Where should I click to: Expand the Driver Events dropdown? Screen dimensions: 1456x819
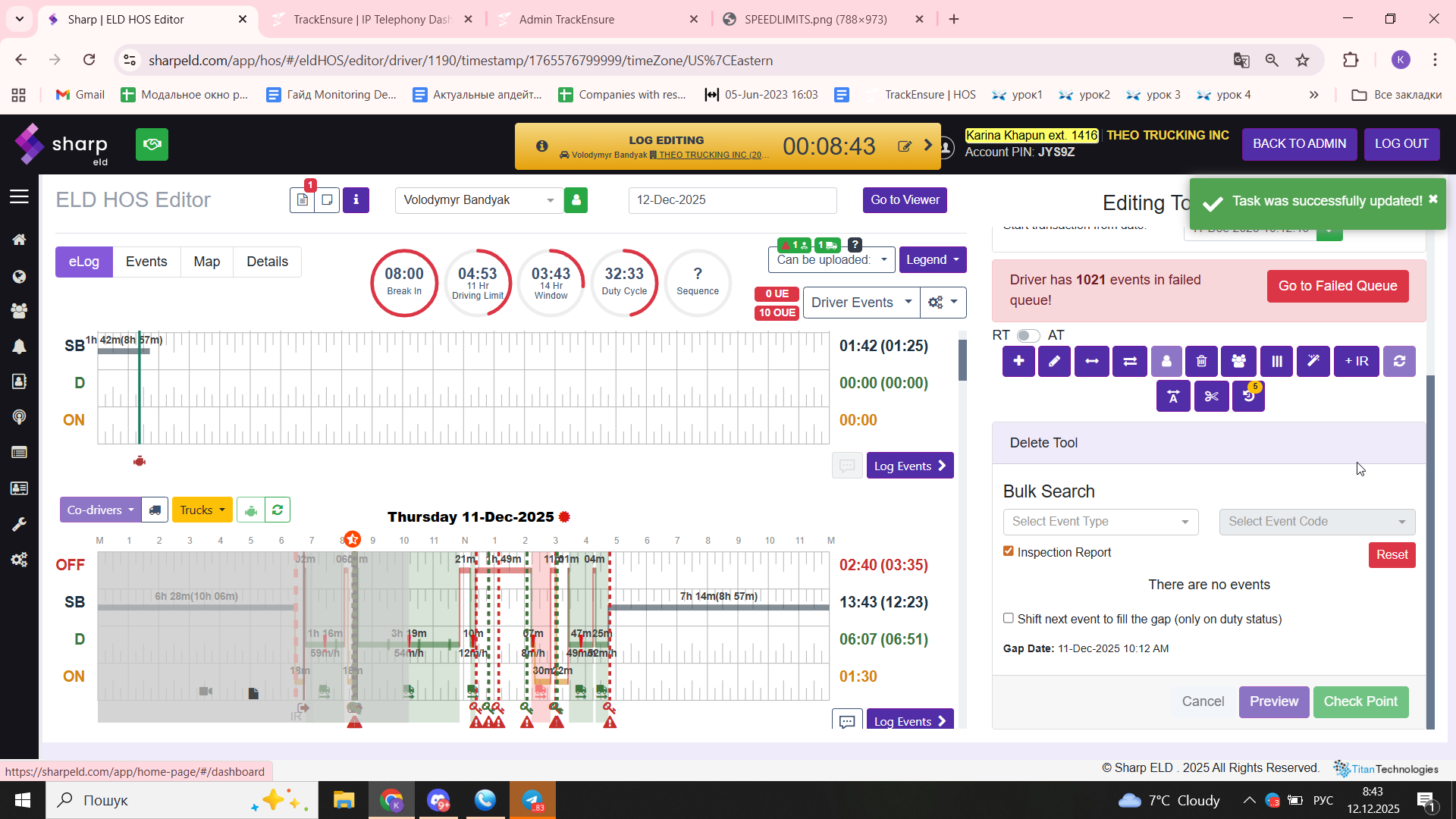[x=861, y=303]
